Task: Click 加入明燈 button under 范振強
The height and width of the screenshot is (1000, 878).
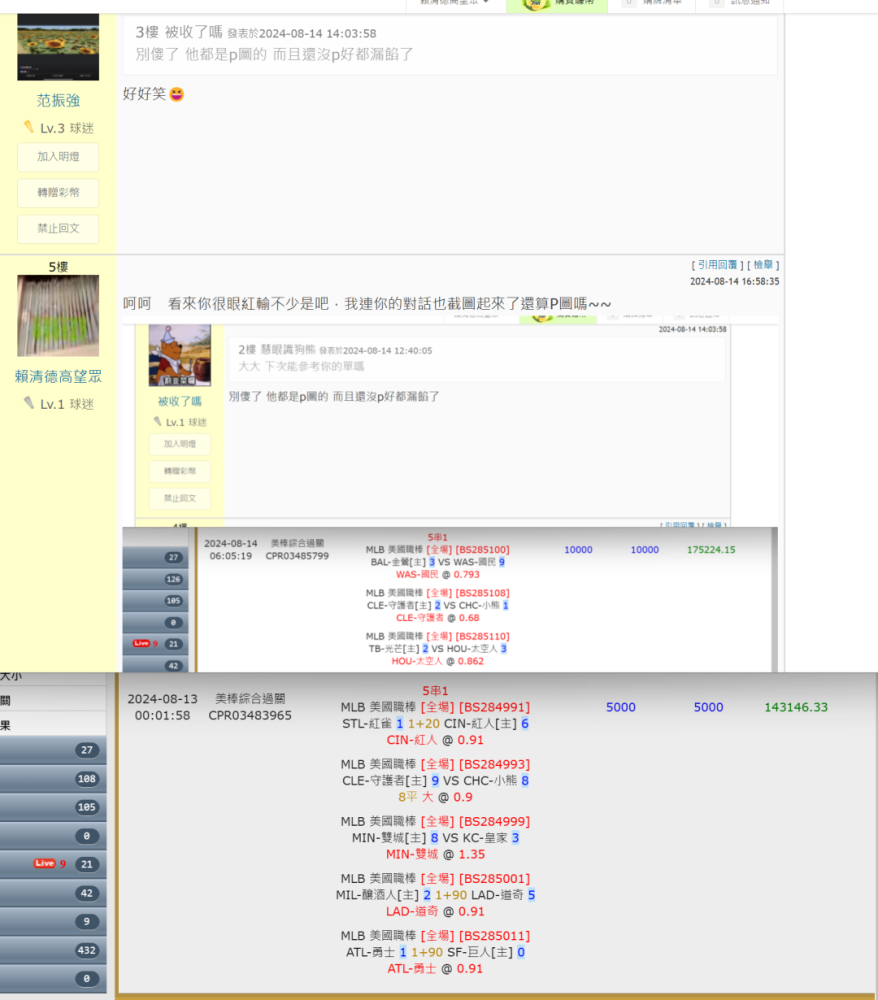Action: (58, 157)
